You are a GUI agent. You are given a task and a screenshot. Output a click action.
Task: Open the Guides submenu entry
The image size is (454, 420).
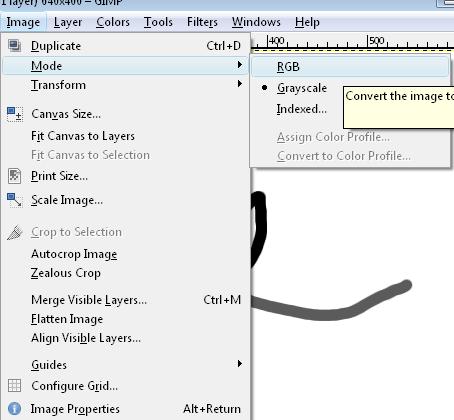(125, 365)
